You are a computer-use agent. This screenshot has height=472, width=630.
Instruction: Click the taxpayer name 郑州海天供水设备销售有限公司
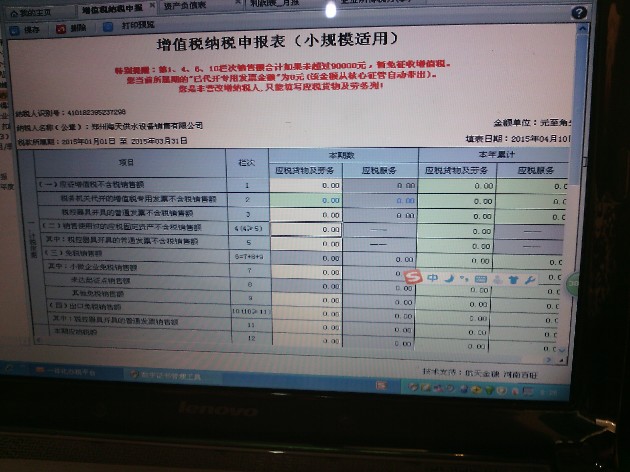(147, 126)
